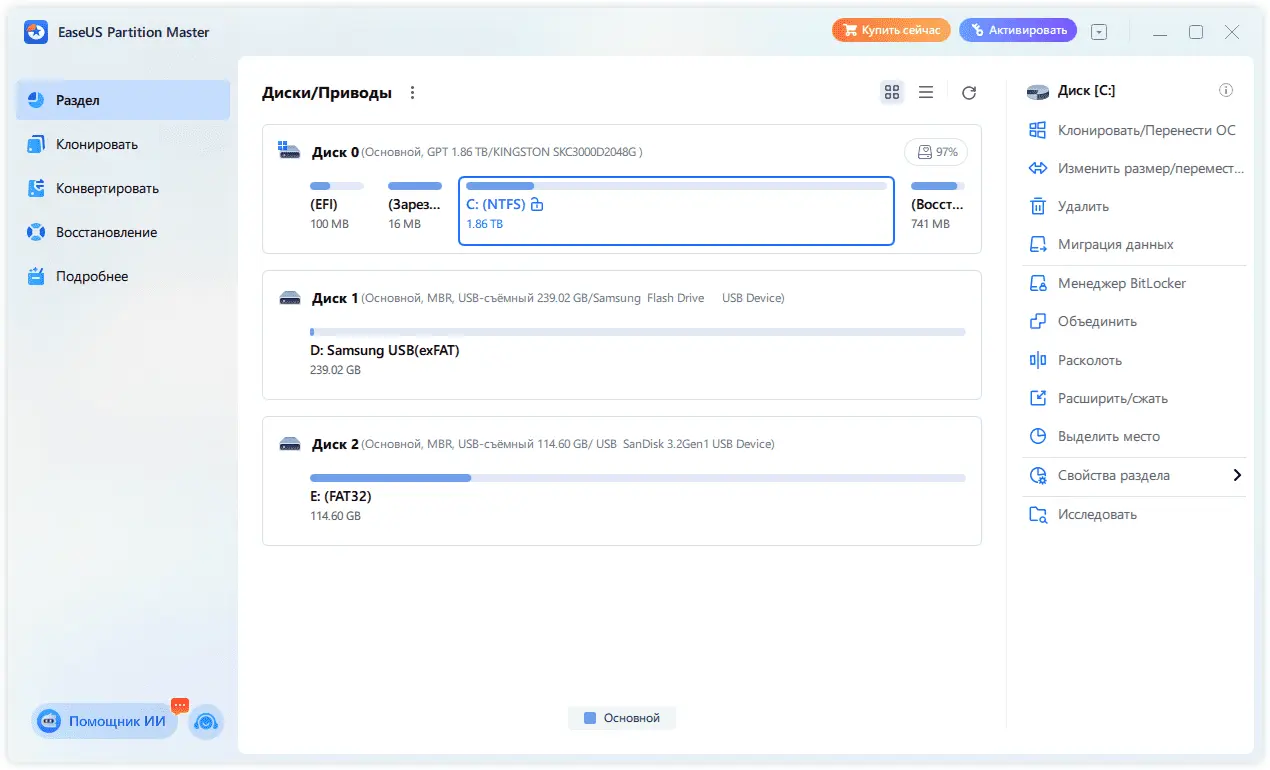Click the Купить сейчас button
Image resolution: width=1270 pixels, height=770 pixels.
(x=890, y=31)
